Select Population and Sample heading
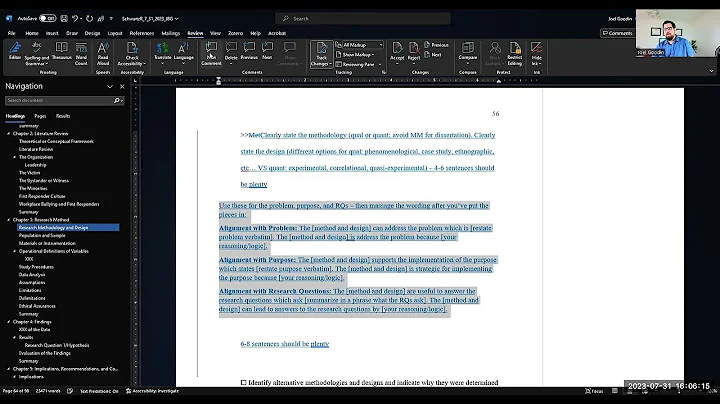 point(42,236)
